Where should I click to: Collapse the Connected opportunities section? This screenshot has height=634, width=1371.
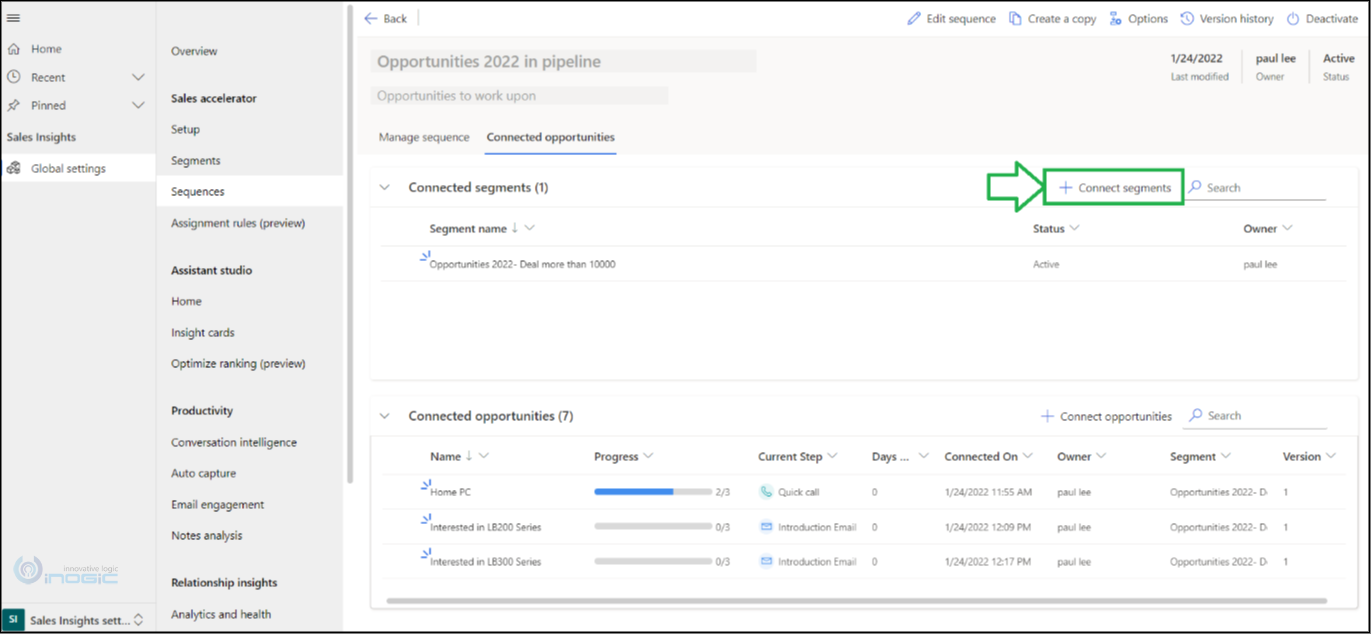385,416
